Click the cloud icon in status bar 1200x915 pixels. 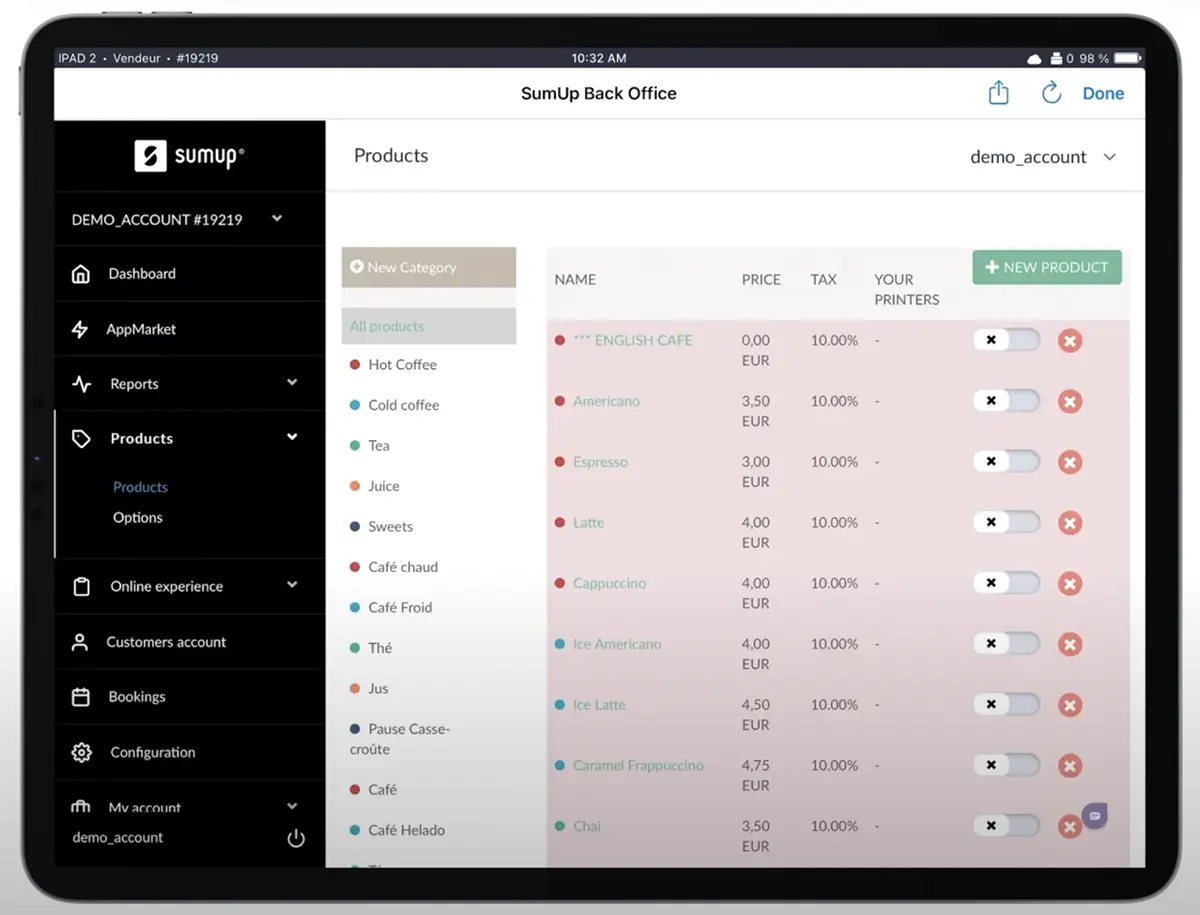tap(1035, 58)
